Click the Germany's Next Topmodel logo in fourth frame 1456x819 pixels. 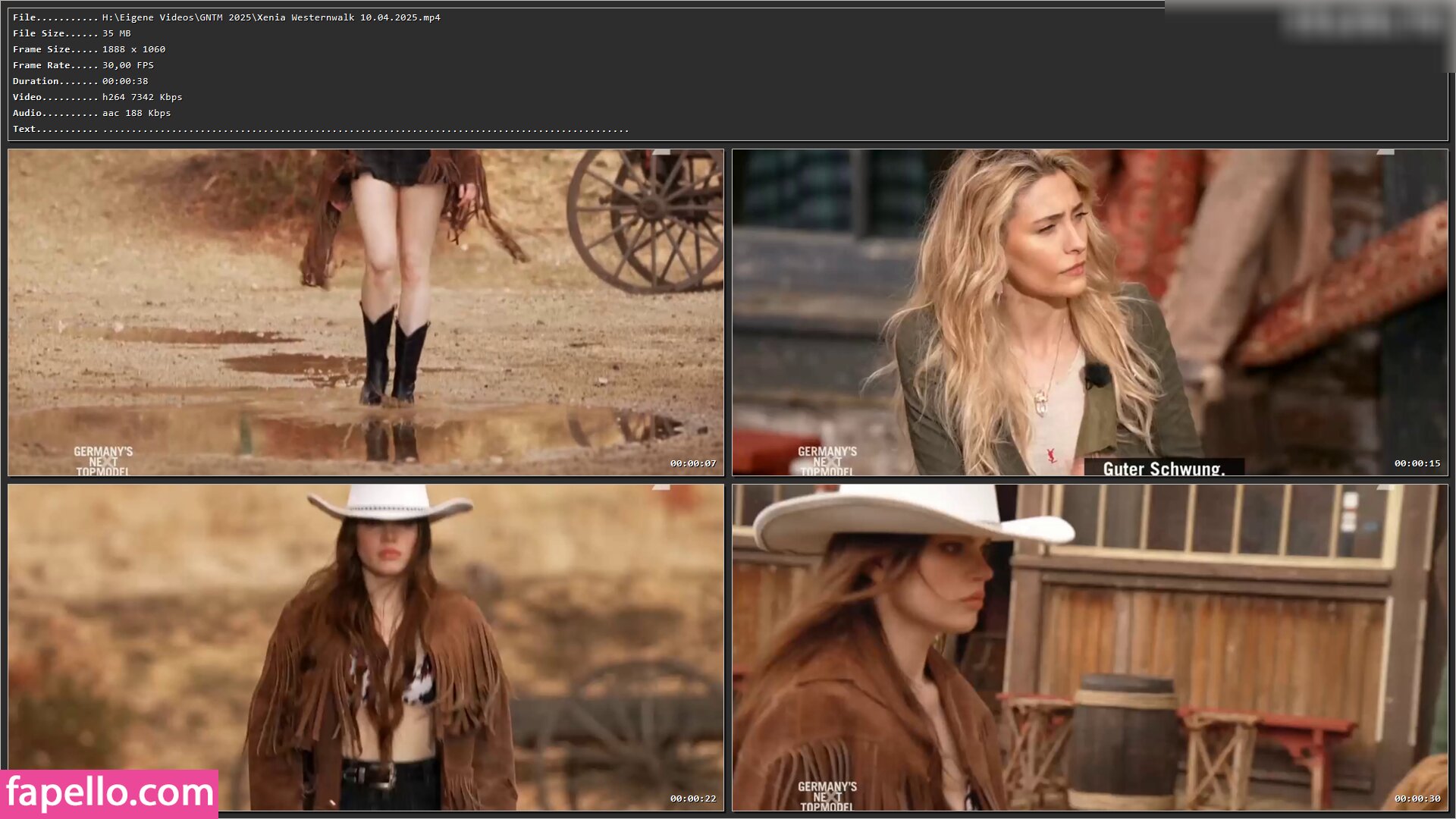[827, 796]
